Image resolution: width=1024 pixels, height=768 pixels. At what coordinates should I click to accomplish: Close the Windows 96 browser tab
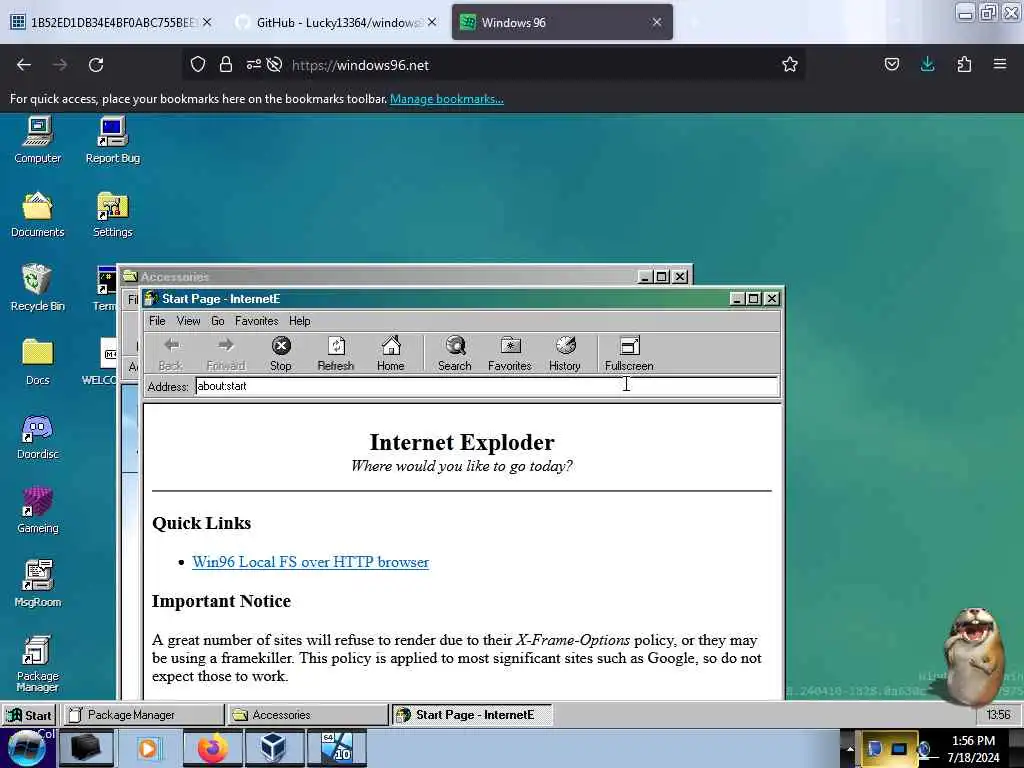pos(657,22)
